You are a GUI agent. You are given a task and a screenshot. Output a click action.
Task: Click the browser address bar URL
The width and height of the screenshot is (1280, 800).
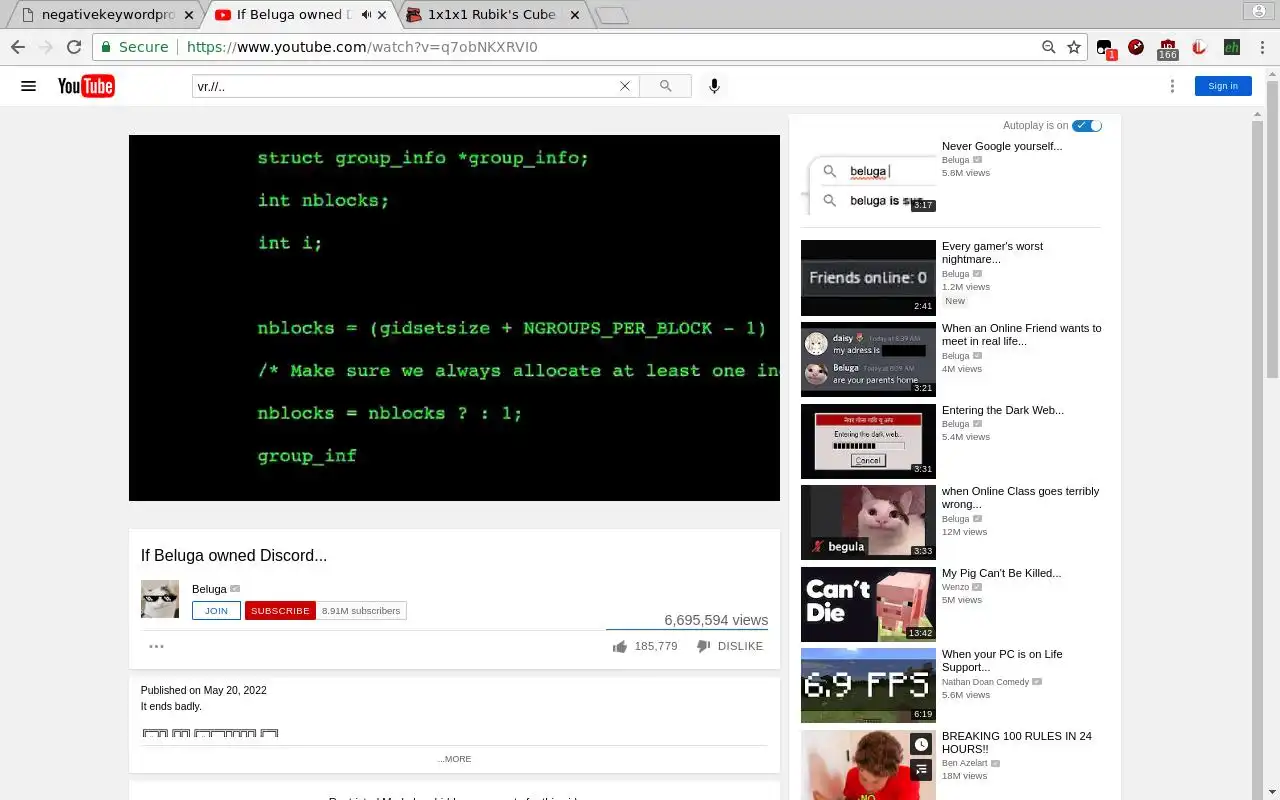pos(362,47)
